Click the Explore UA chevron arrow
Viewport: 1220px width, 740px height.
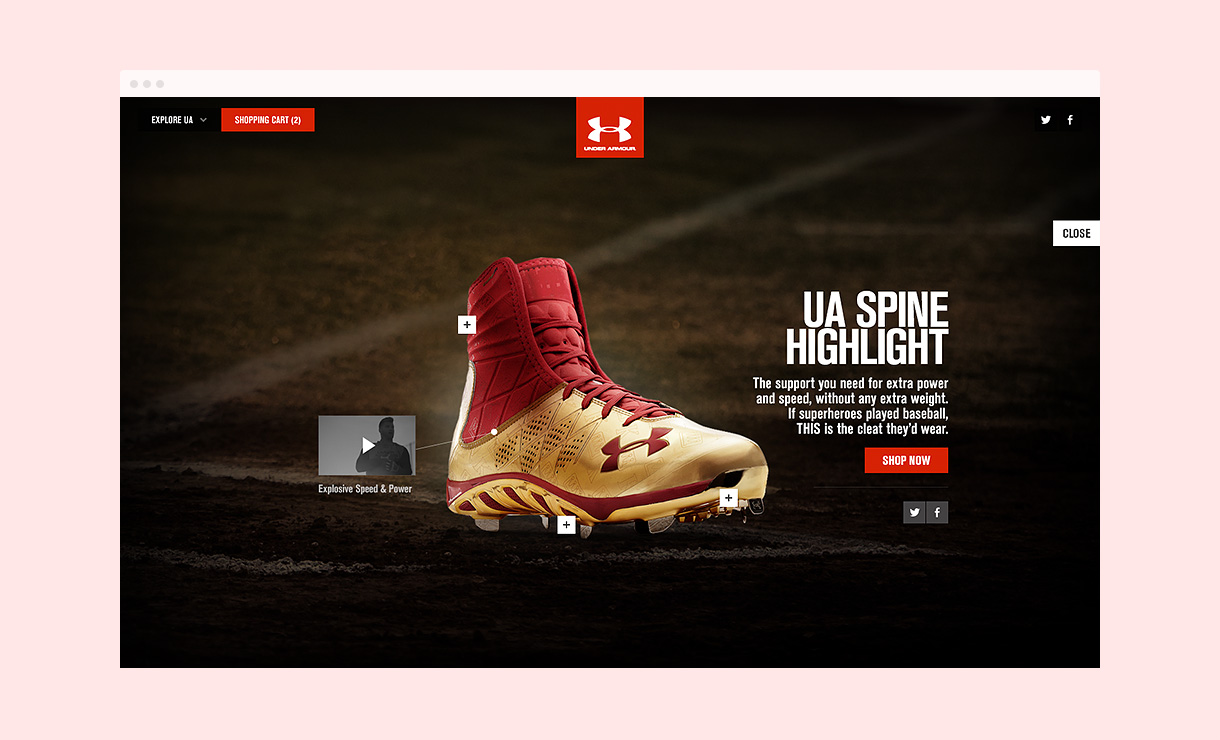click(204, 120)
